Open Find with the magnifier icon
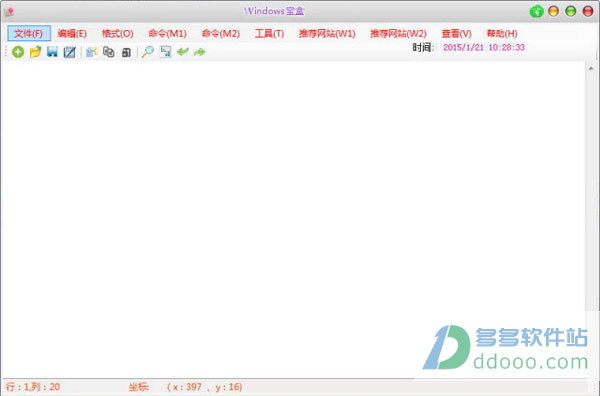Image resolution: width=600 pixels, height=396 pixels. [x=148, y=52]
